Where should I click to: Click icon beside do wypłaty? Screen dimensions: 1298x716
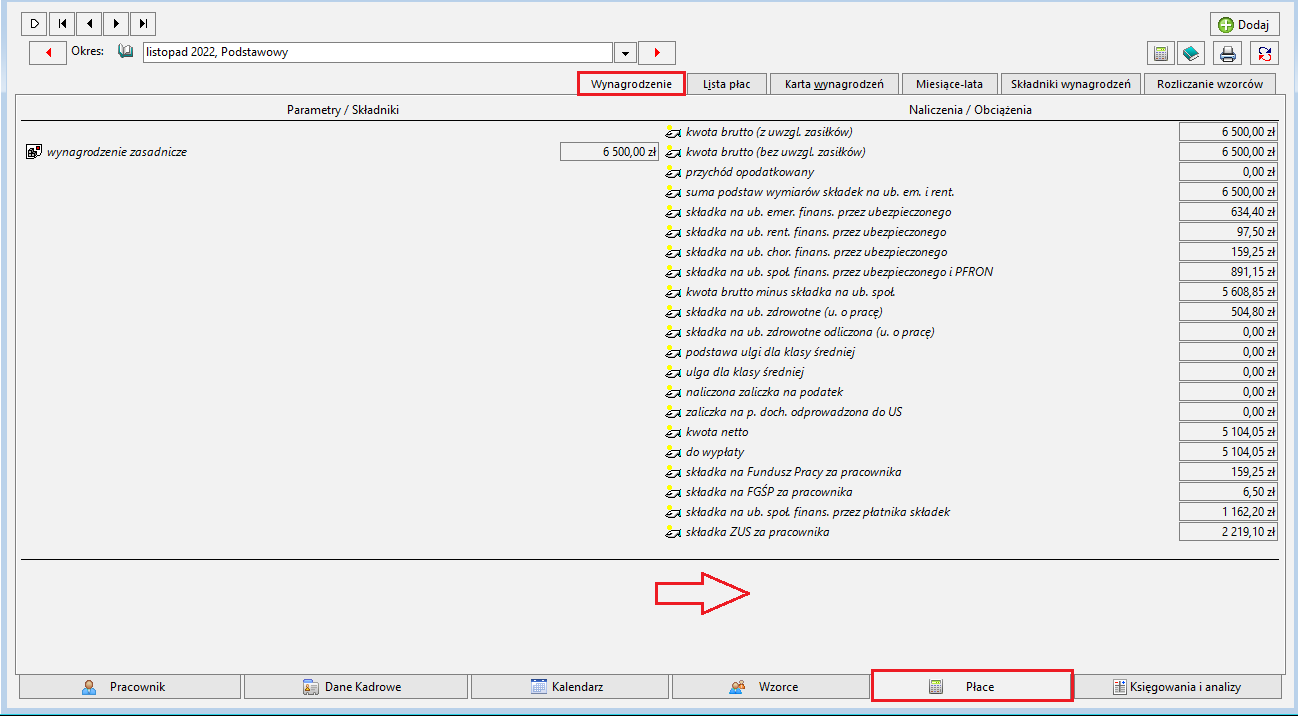(672, 452)
